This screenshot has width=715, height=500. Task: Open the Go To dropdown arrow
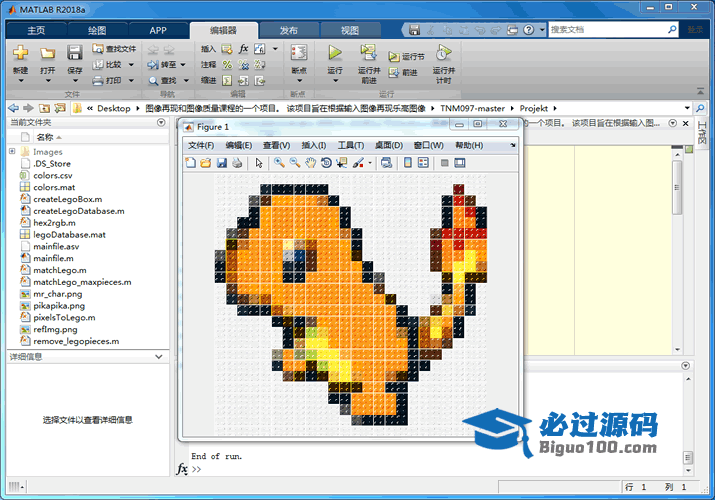pos(183,65)
